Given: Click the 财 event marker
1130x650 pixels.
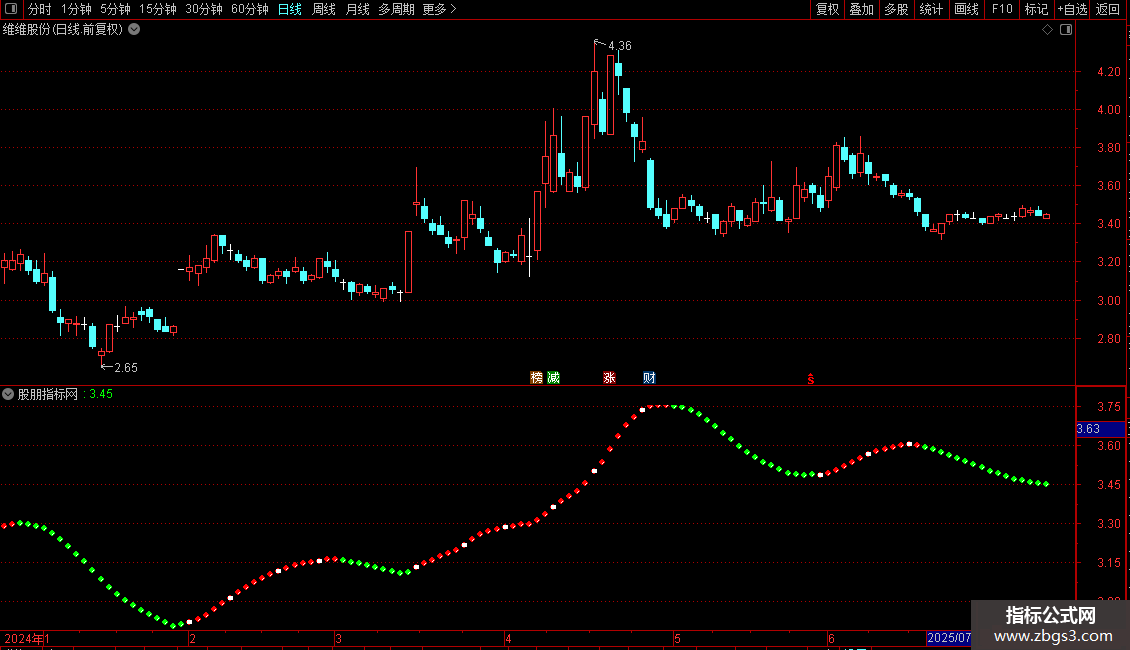Looking at the screenshot, I should coord(649,378).
